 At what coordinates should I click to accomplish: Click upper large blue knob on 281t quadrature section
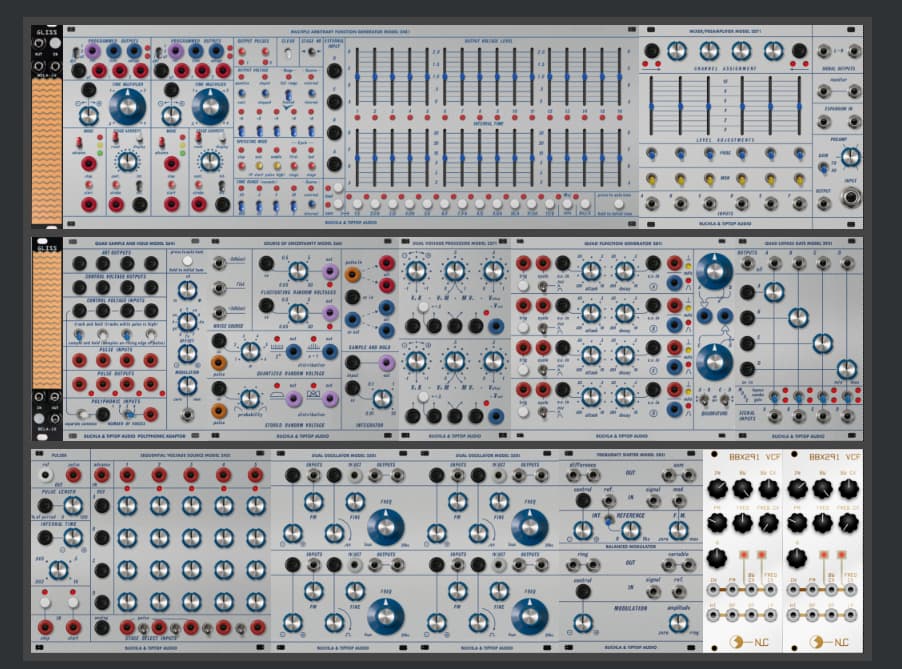click(714, 271)
